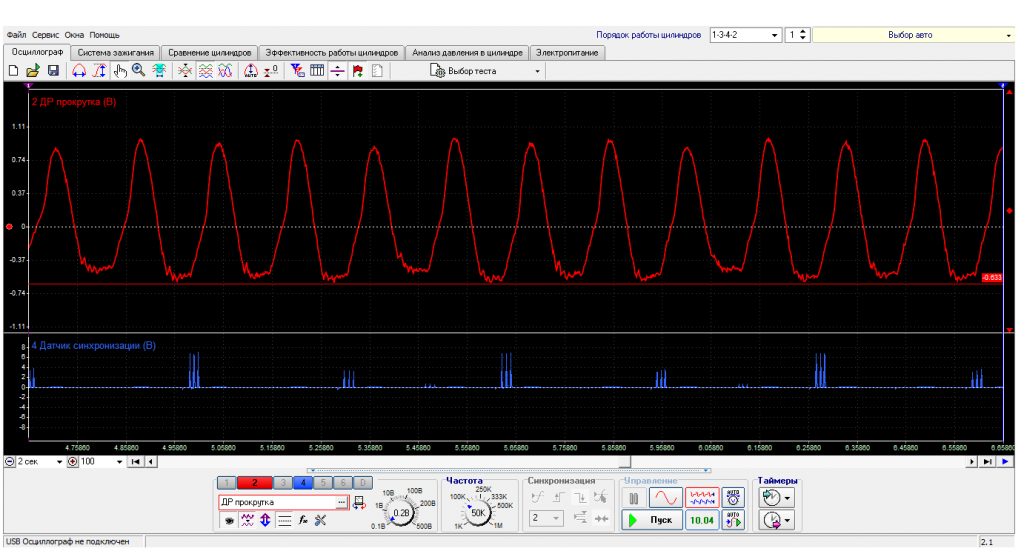
Task: Click the purple wave invert icon
Action: tap(247, 520)
